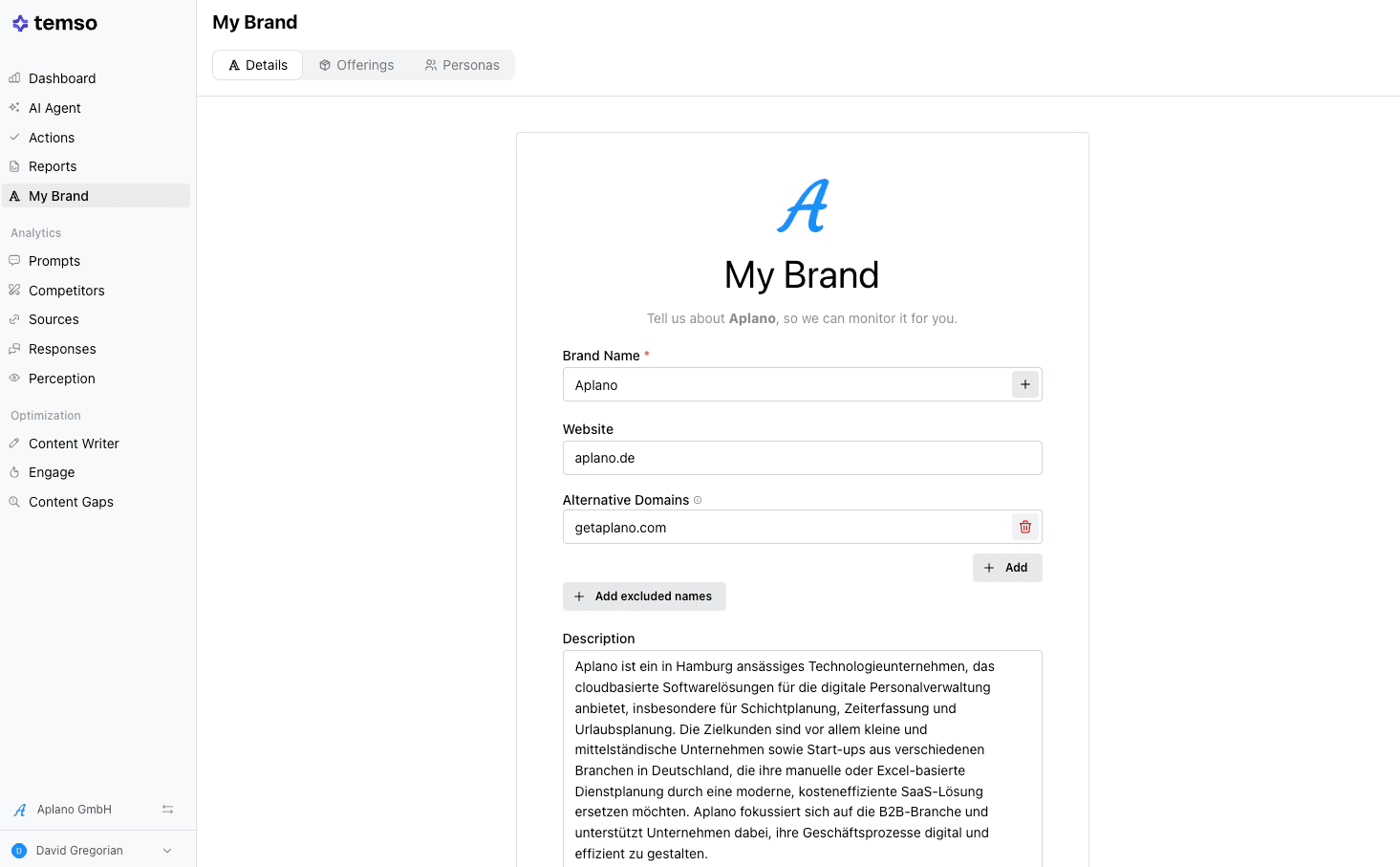The height and width of the screenshot is (867, 1400).
Task: Expand the David Gregorian user menu
Action: (167, 851)
